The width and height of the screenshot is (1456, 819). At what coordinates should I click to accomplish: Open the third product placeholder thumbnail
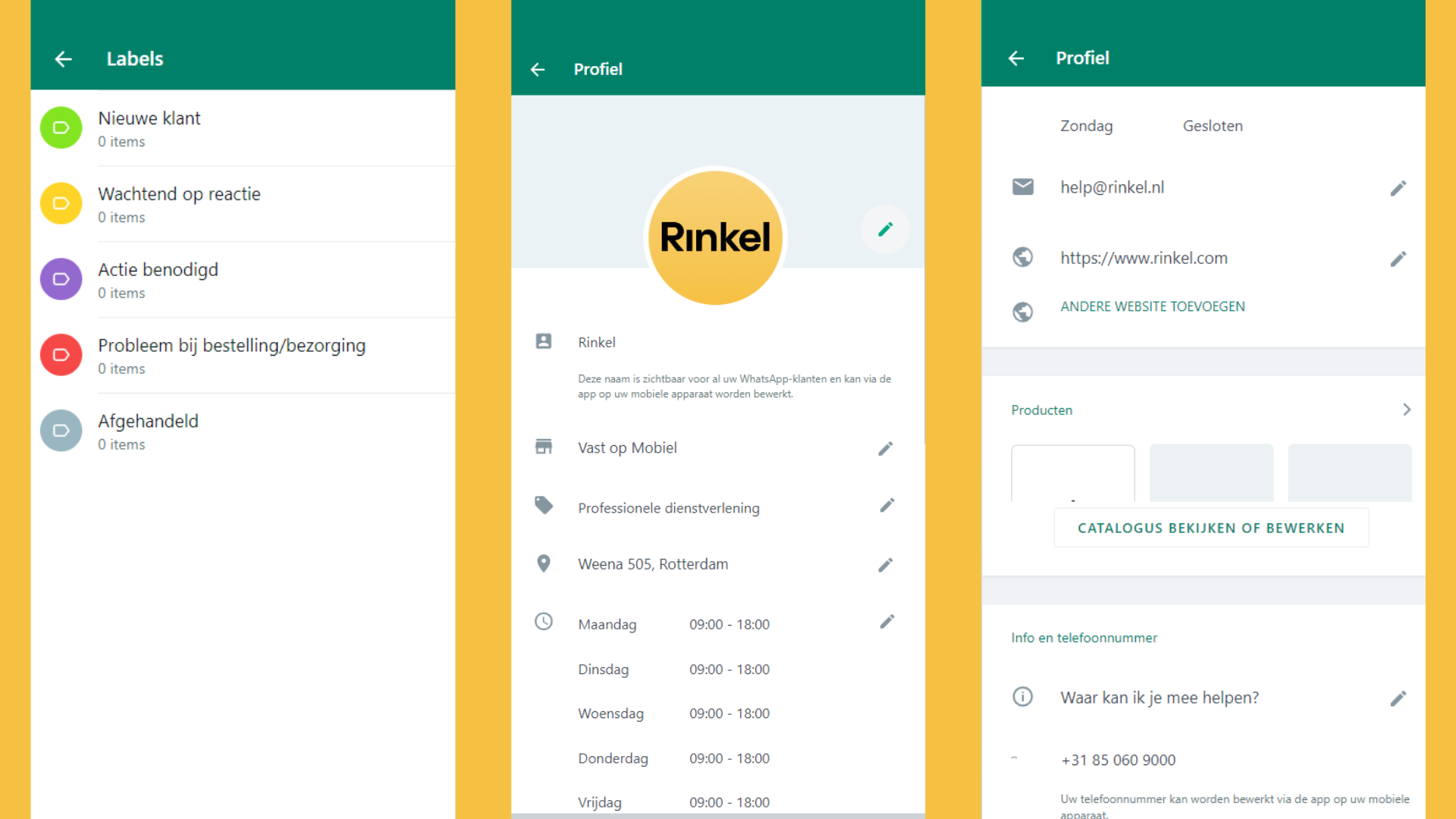pyautogui.click(x=1350, y=473)
